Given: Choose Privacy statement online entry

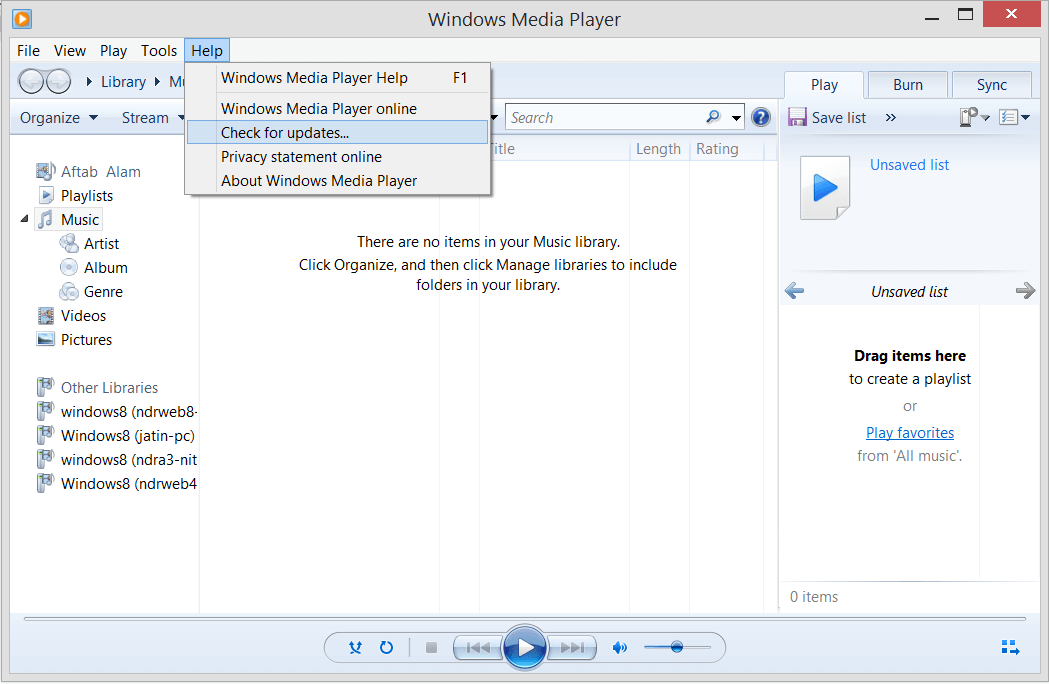Looking at the screenshot, I should point(338,157).
